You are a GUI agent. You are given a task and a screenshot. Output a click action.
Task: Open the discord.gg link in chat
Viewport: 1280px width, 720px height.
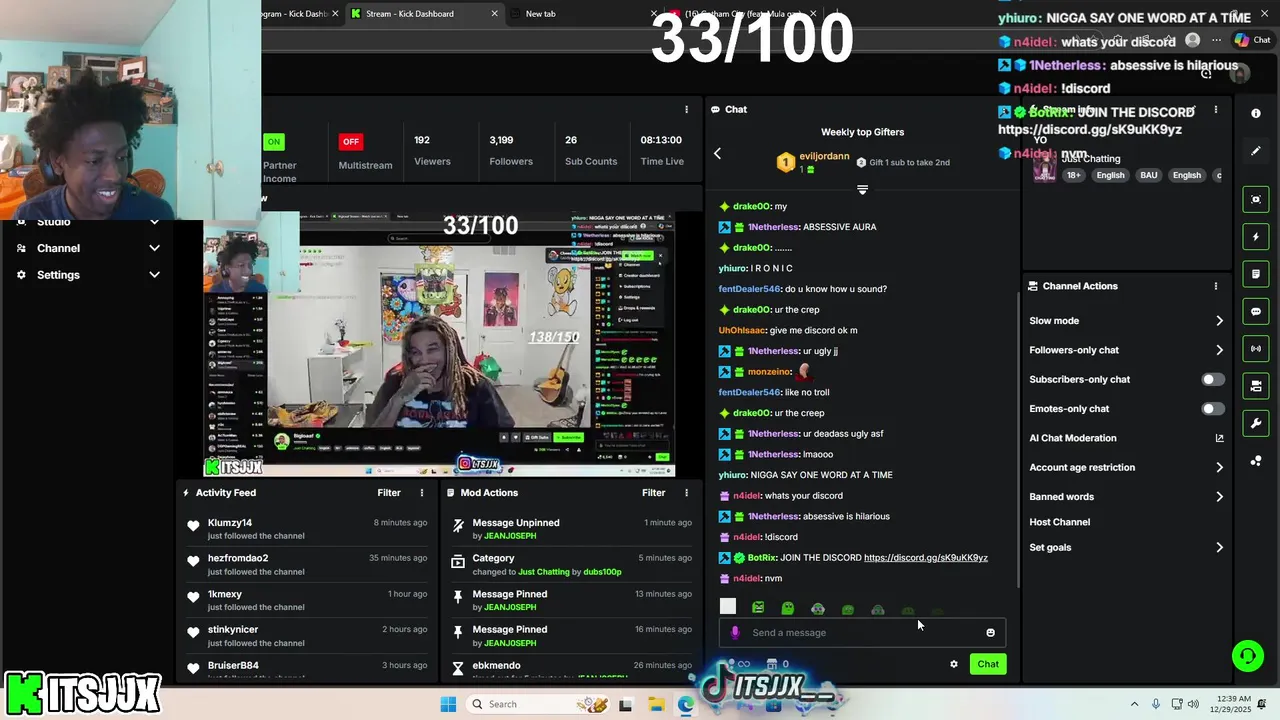926,558
